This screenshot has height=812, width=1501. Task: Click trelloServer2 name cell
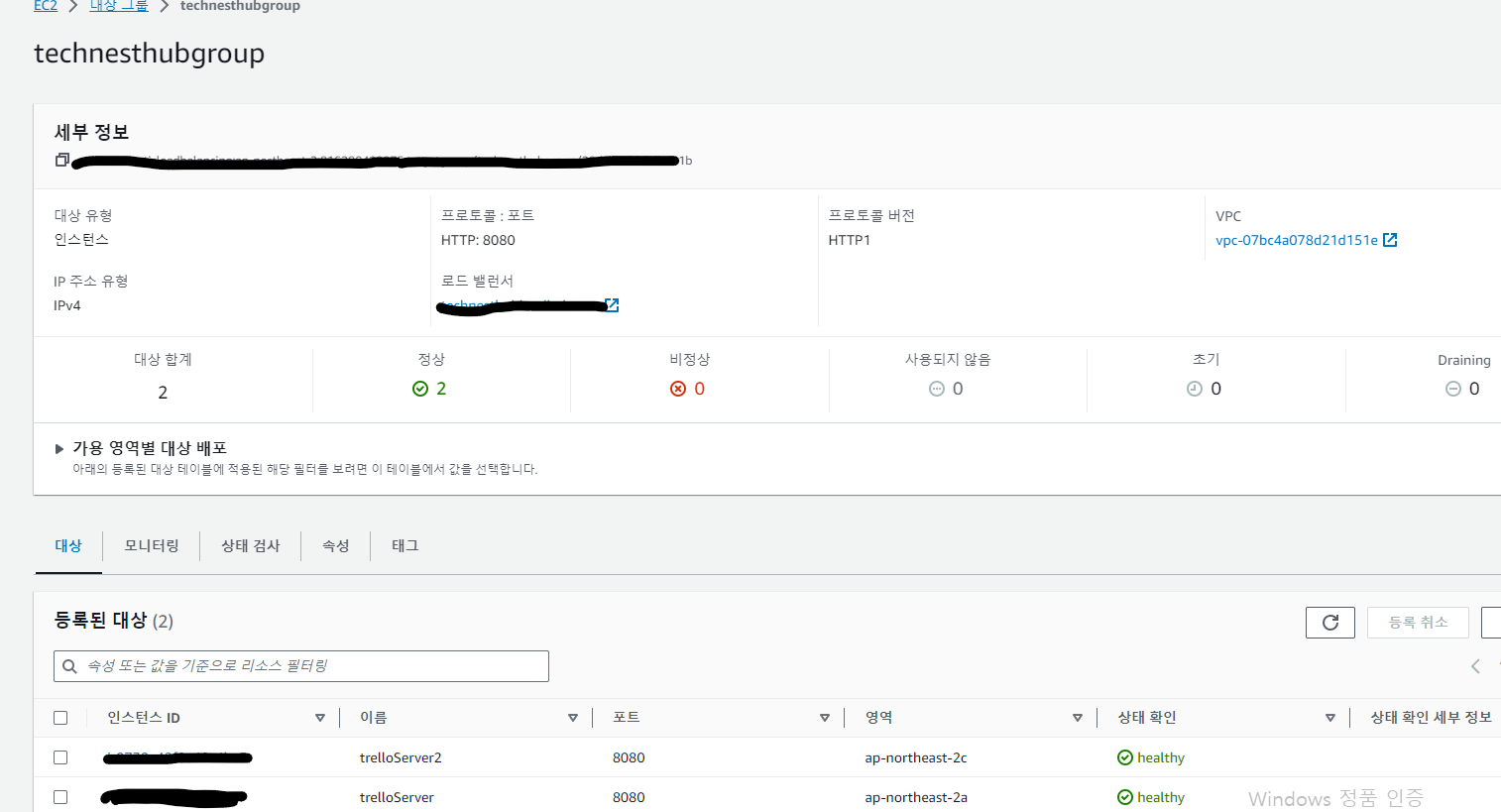(x=401, y=757)
